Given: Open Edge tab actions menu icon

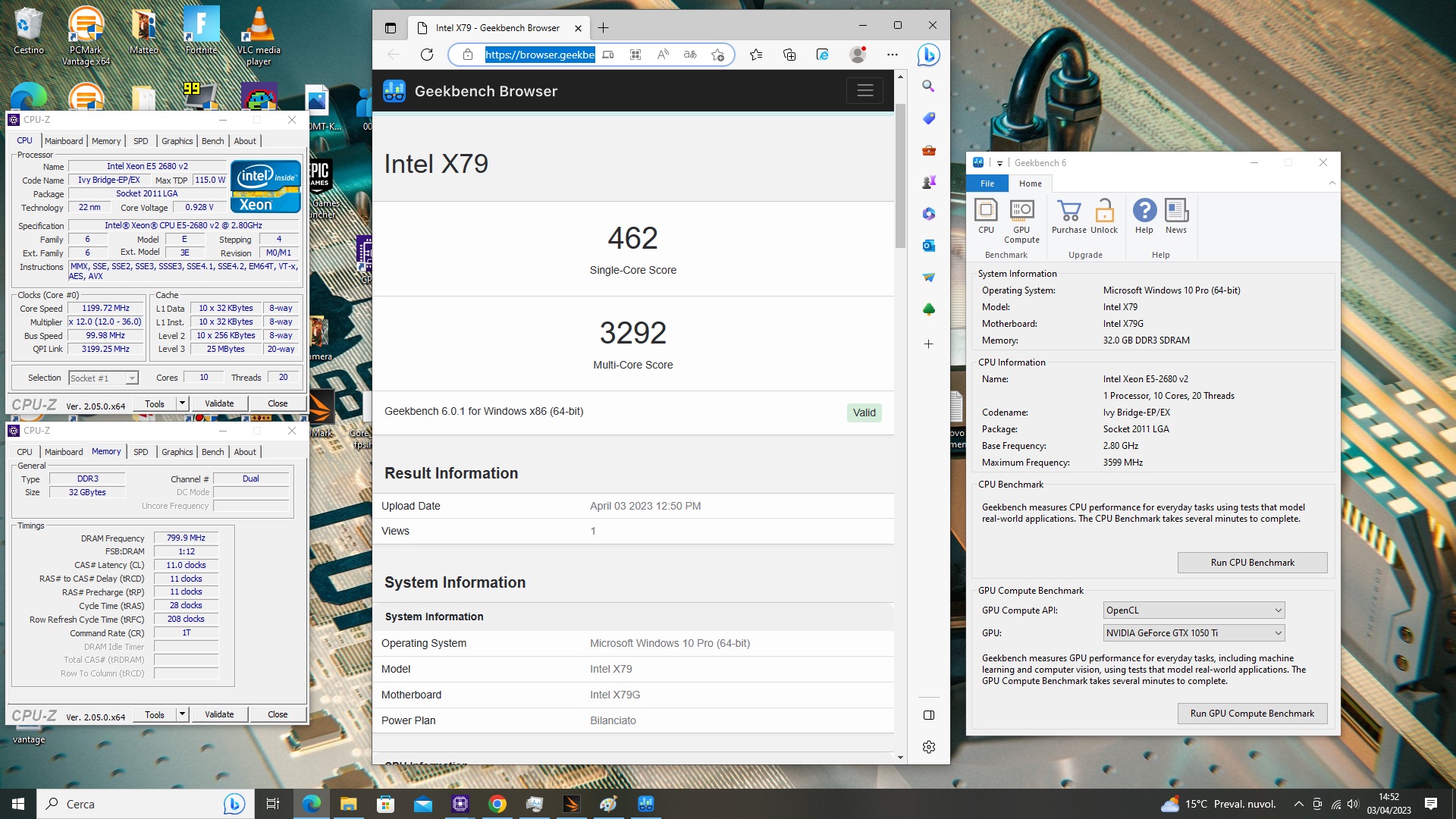Looking at the screenshot, I should (x=391, y=28).
